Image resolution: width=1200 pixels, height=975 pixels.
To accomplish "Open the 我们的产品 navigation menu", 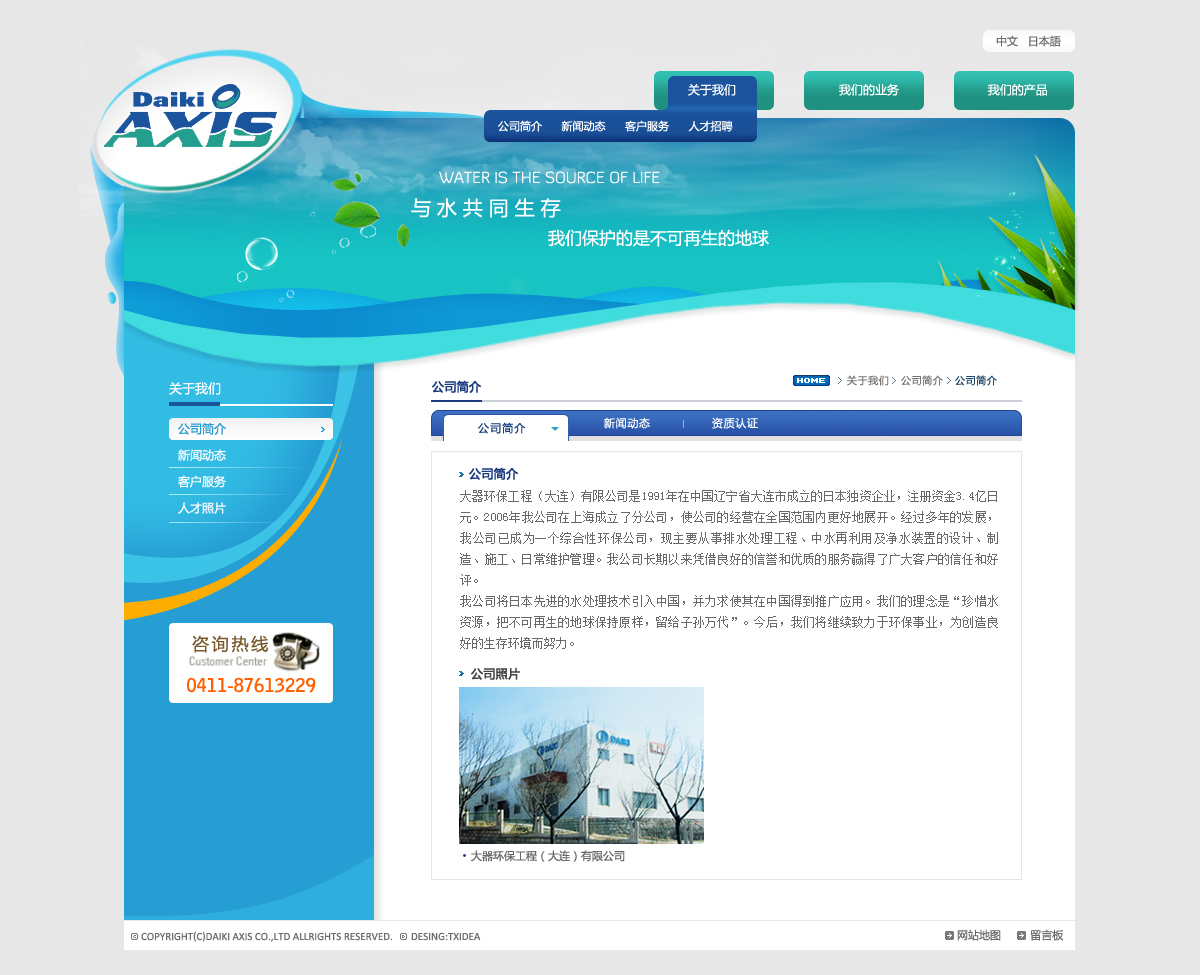I will coord(1014,91).
